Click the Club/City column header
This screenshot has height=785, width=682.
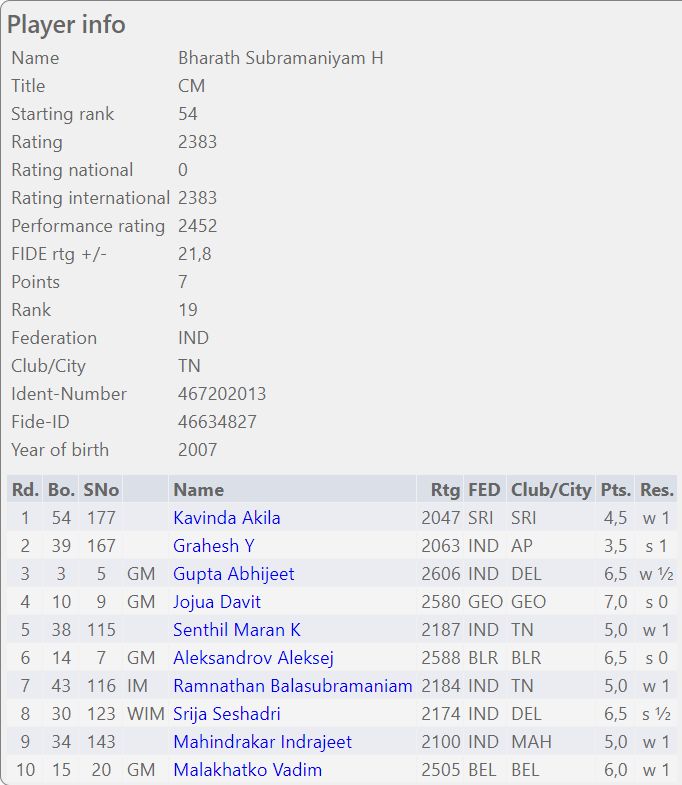click(x=551, y=490)
